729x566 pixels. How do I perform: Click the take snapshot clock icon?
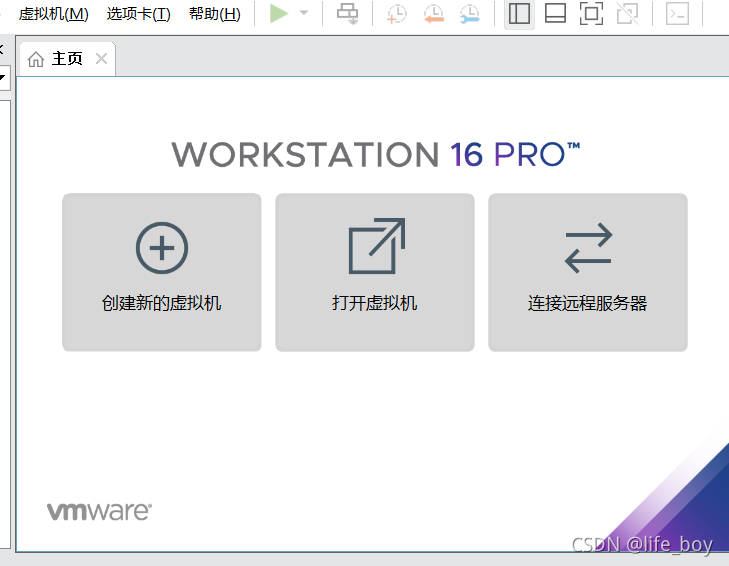(397, 13)
